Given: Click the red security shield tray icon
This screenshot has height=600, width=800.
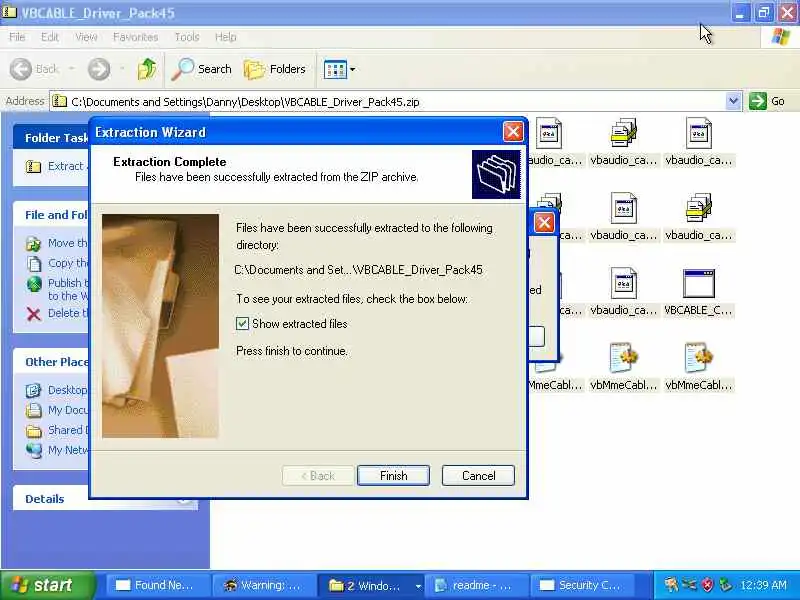Looking at the screenshot, I should (707, 585).
